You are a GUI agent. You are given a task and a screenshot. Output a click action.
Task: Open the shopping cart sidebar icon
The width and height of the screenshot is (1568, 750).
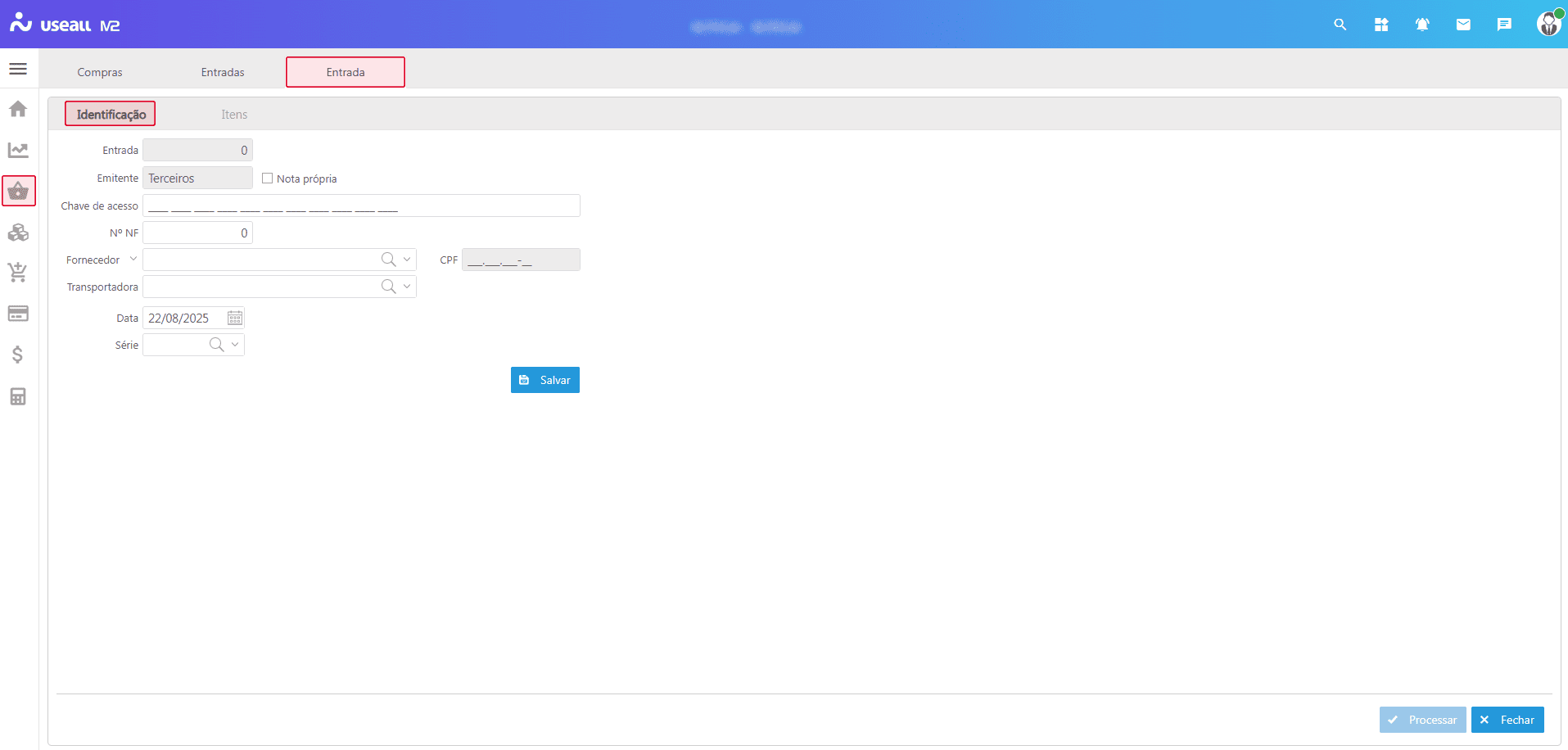pyautogui.click(x=18, y=273)
